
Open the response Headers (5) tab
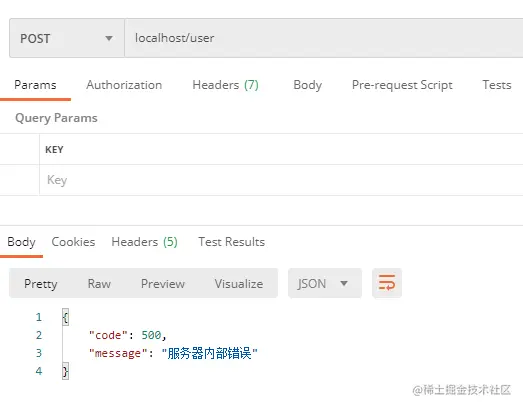(144, 242)
